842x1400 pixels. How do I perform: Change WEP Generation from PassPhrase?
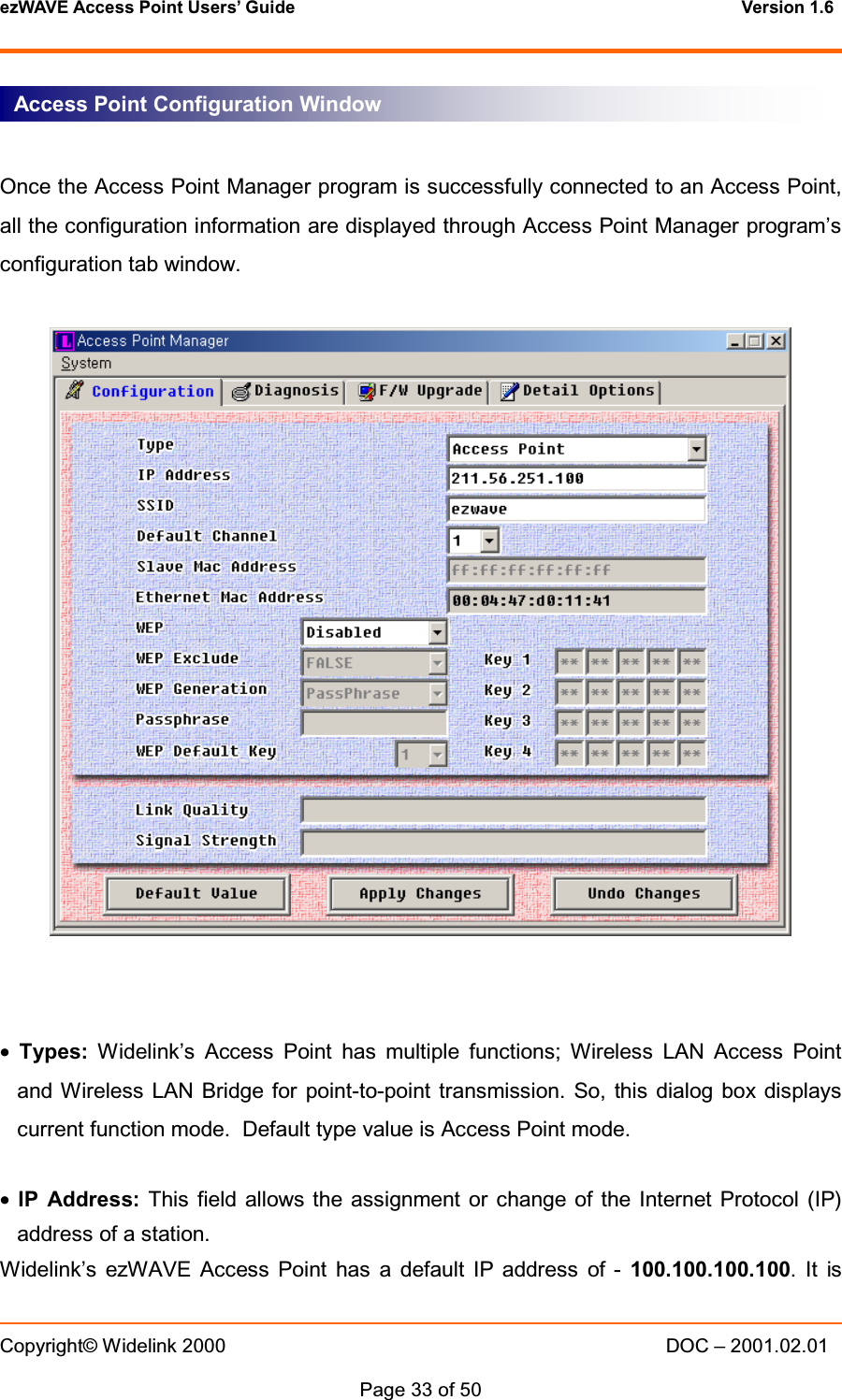click(436, 693)
